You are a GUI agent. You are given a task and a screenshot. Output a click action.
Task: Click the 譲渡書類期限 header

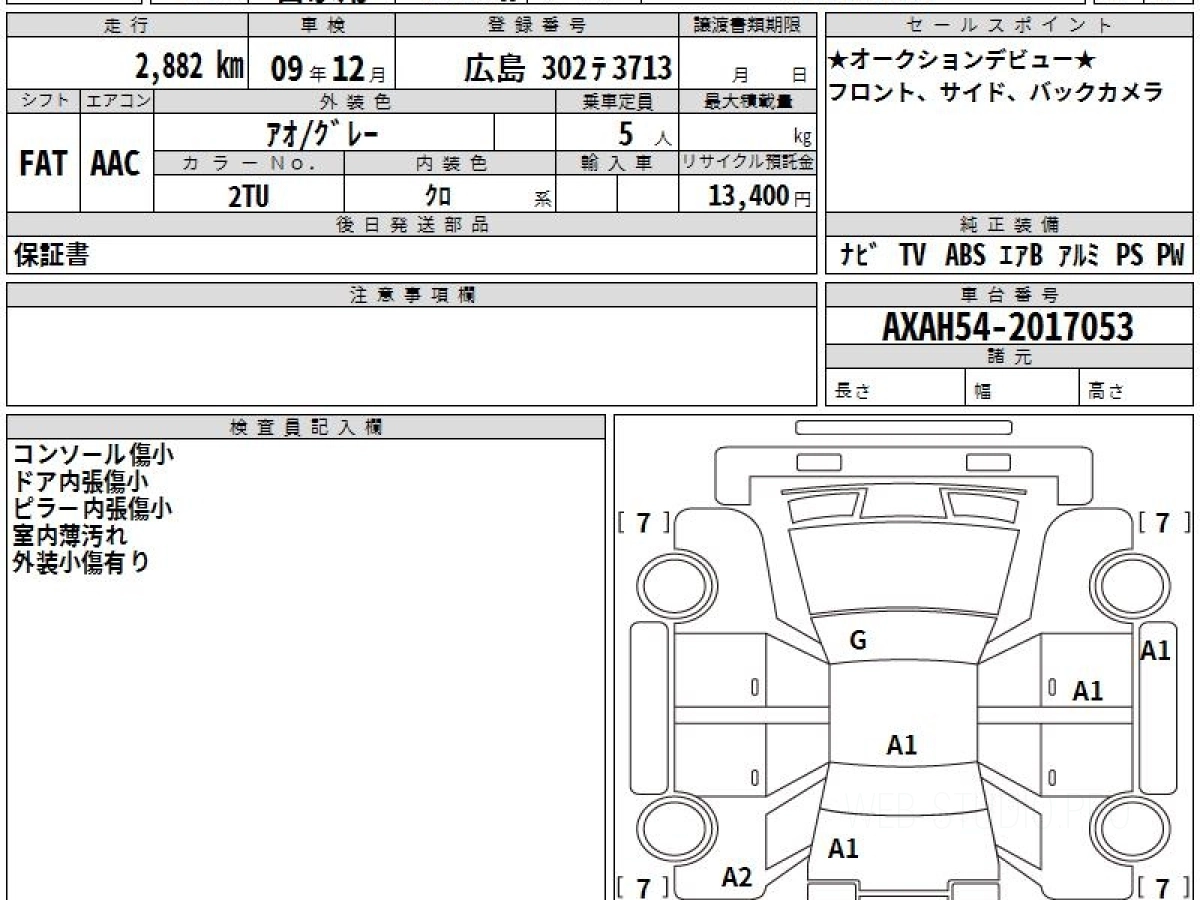748,26
